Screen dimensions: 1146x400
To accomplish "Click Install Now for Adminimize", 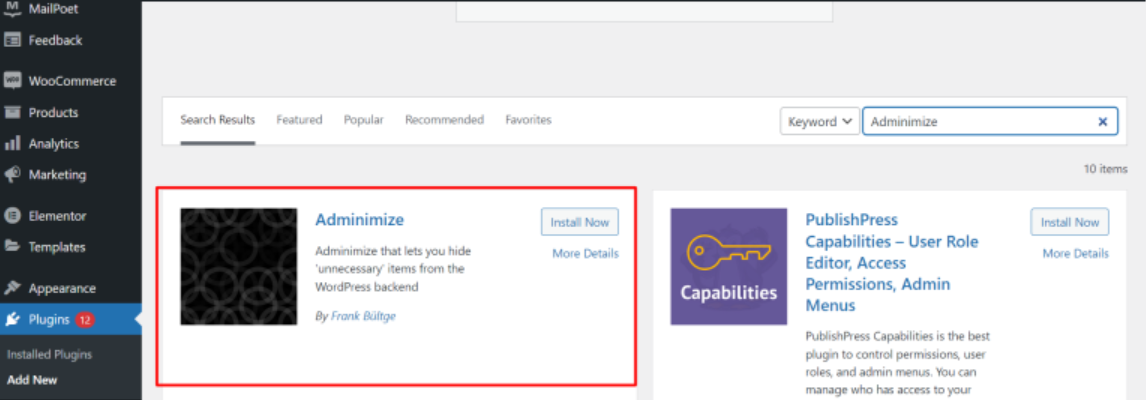I will pyautogui.click(x=580, y=222).
